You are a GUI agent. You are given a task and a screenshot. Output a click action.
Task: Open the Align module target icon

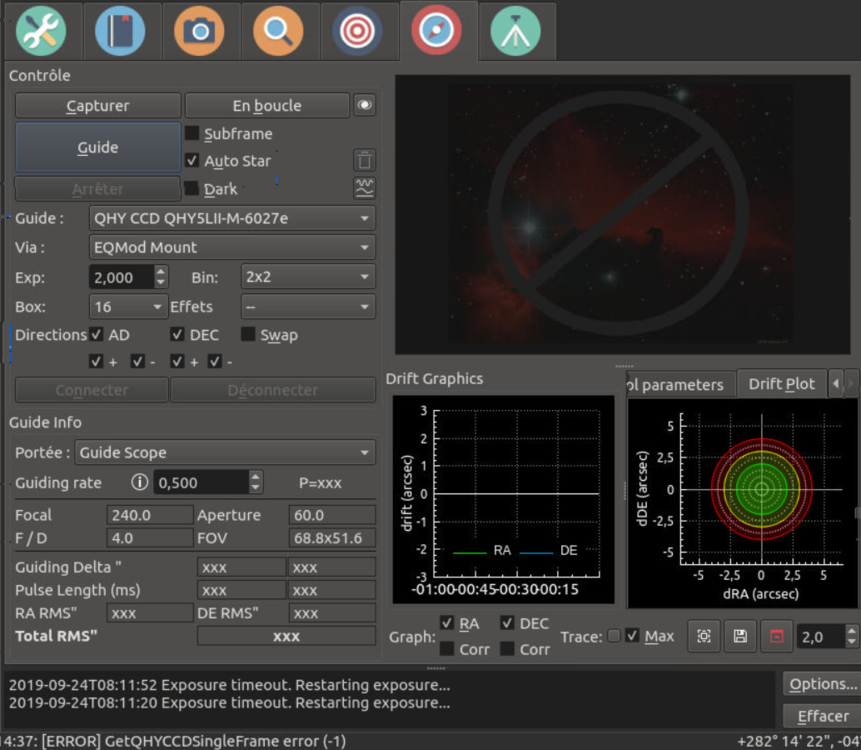click(357, 32)
